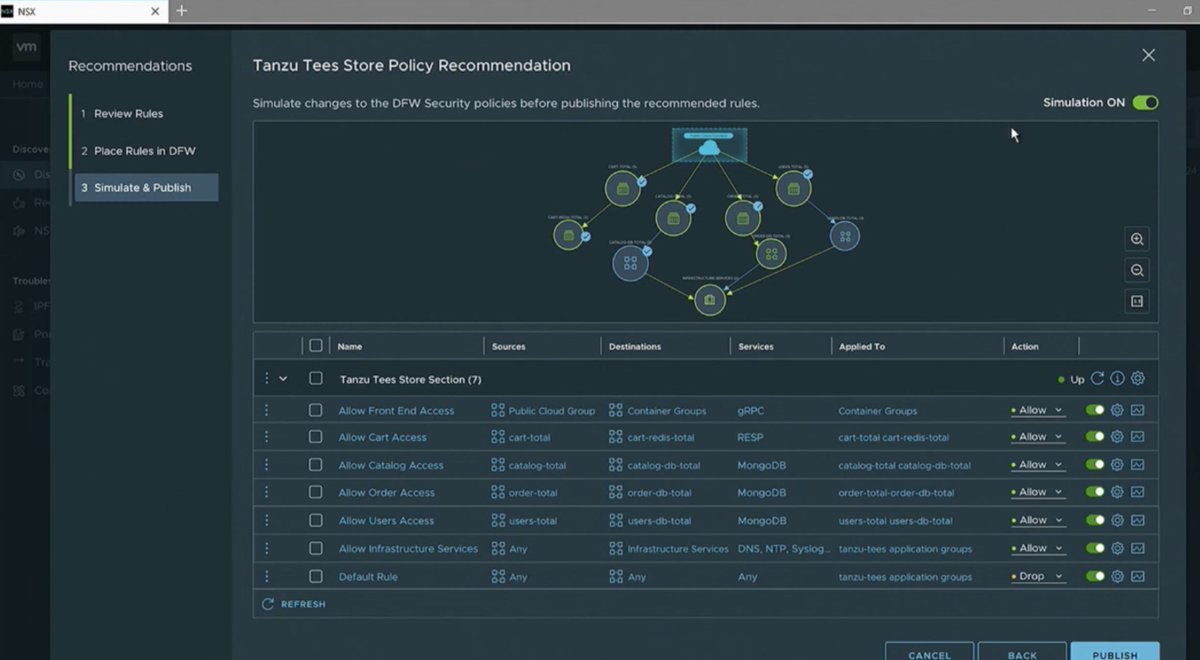View statistics chart for Allow Infrastructure Services

(1137, 548)
